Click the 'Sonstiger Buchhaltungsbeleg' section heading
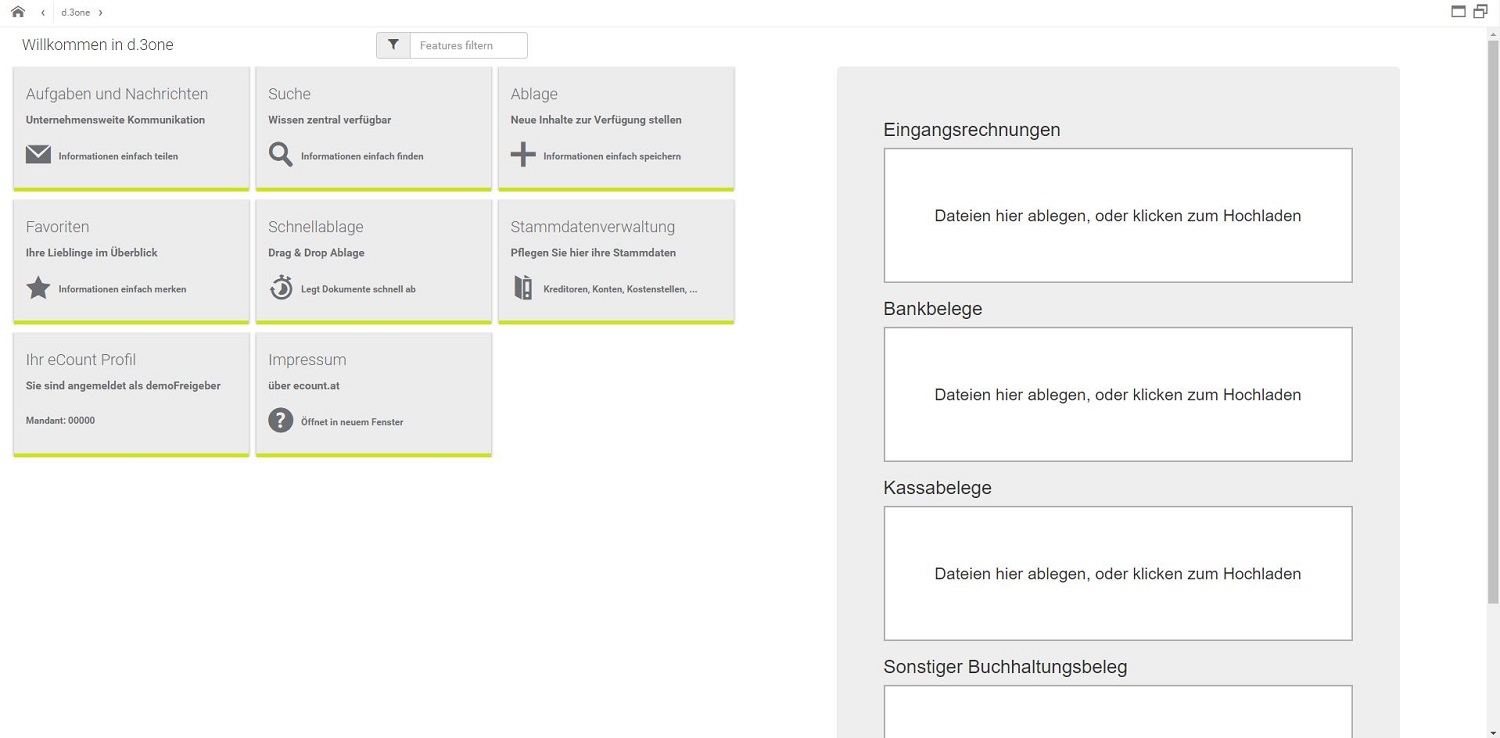The width and height of the screenshot is (1500, 738). point(1005,667)
